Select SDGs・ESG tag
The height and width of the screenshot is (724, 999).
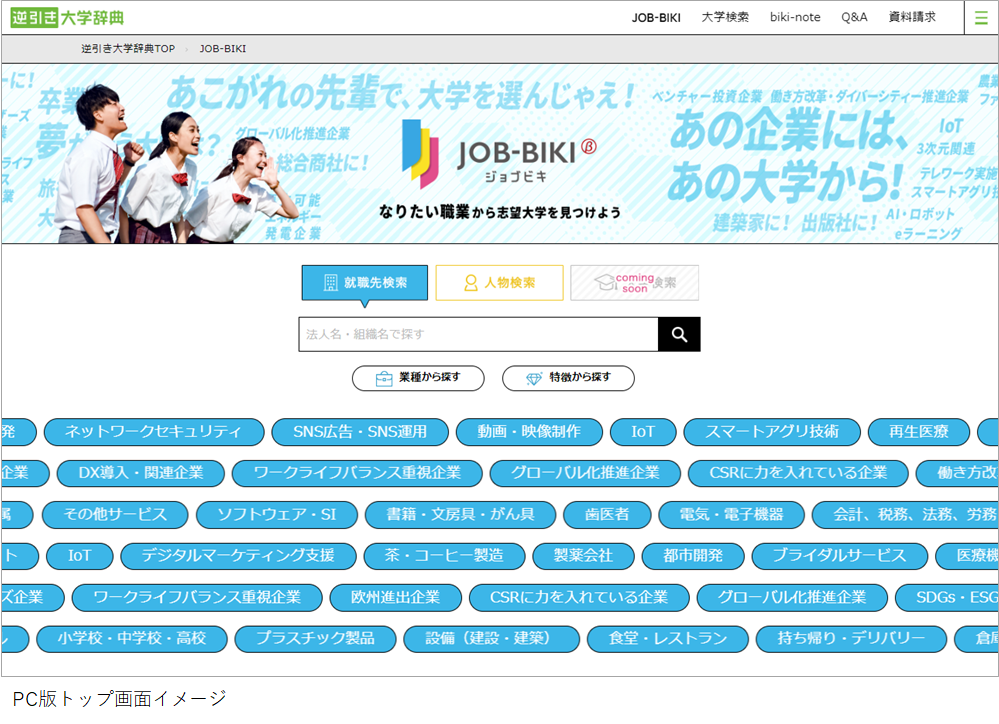(x=947, y=598)
